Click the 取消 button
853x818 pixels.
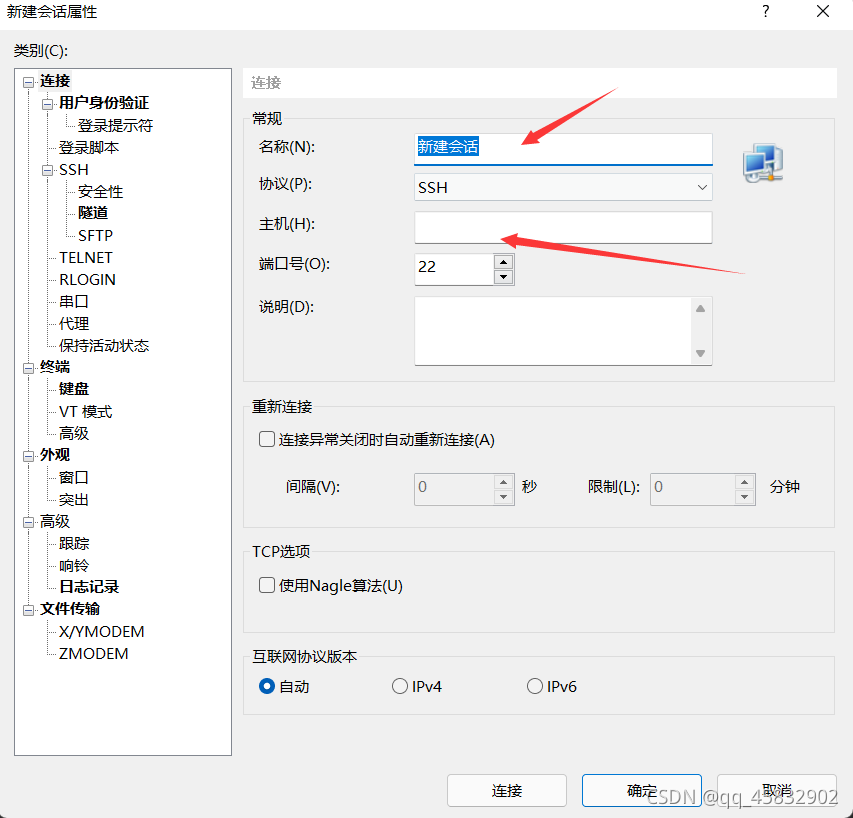tap(776, 790)
